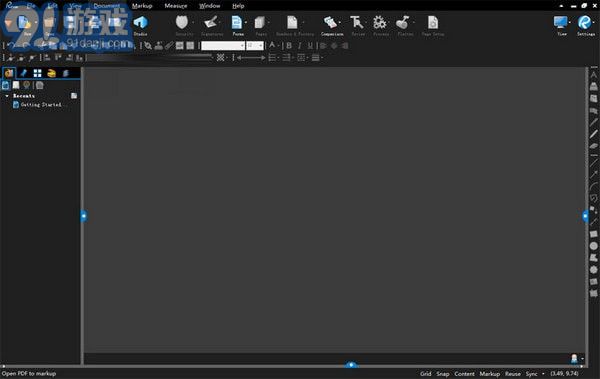Click the Review text tool icon
This screenshot has width=600, height=379.
click(x=357, y=23)
